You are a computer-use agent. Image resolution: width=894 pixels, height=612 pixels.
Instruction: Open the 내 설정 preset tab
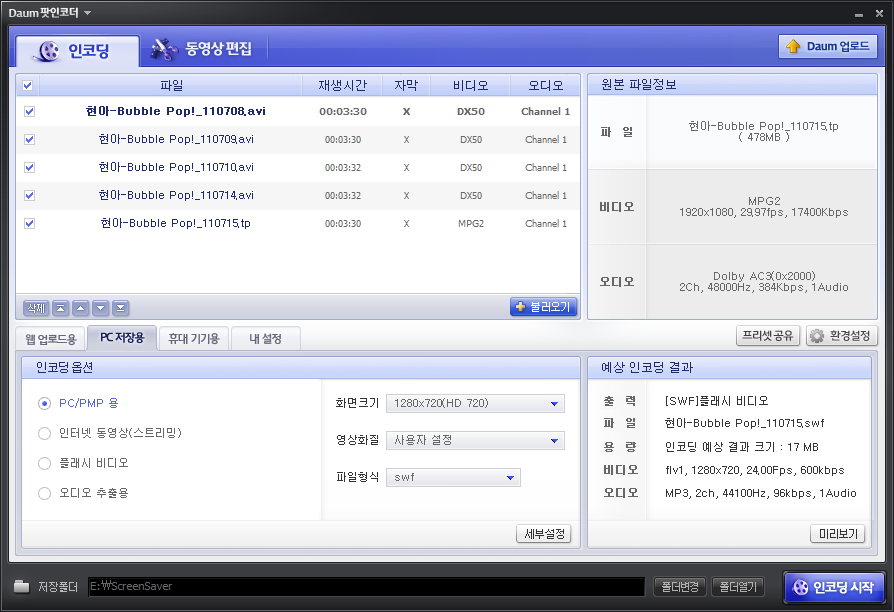(265, 339)
